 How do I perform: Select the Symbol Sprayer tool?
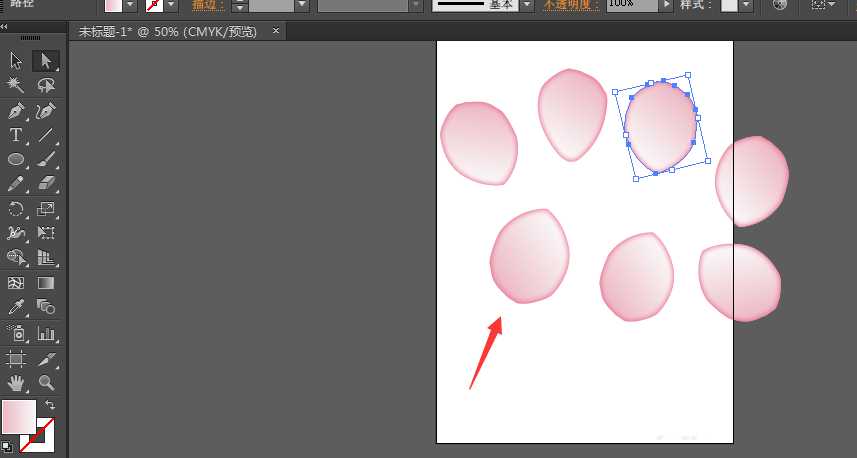coord(16,333)
